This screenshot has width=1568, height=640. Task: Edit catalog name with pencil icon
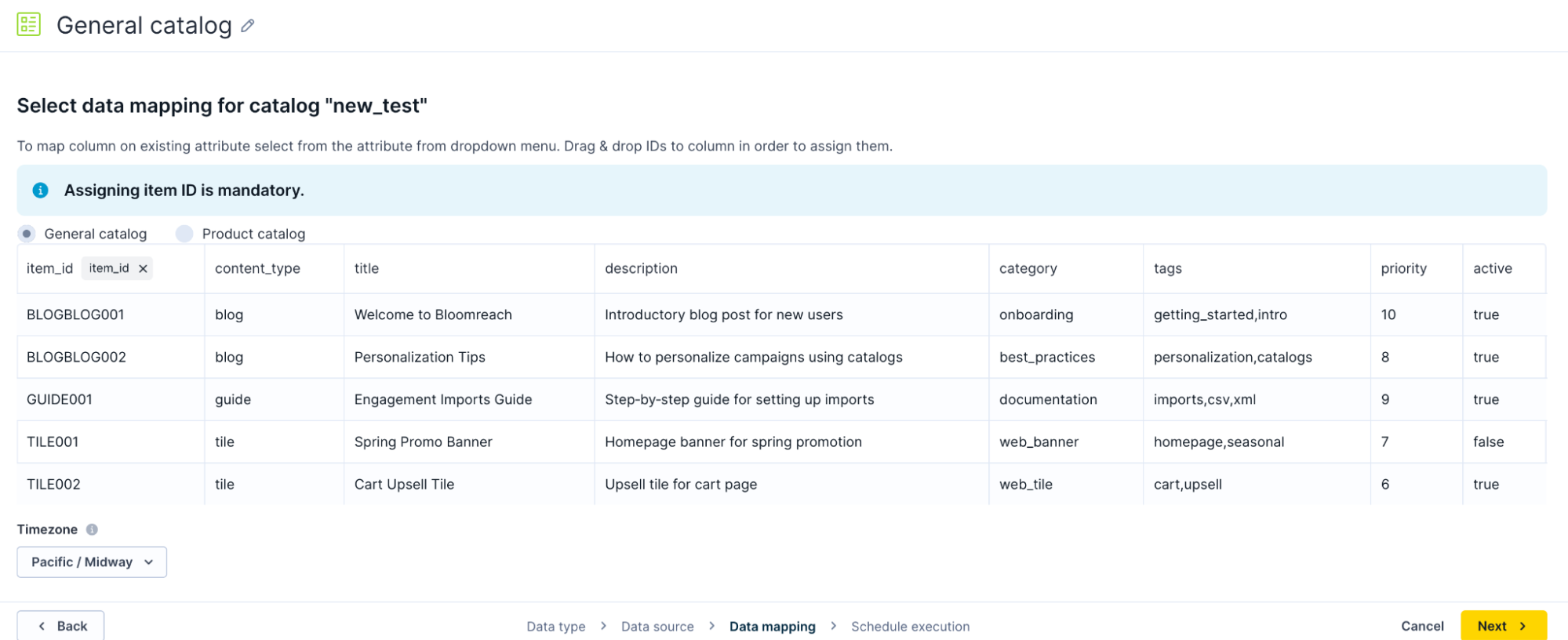[x=247, y=26]
